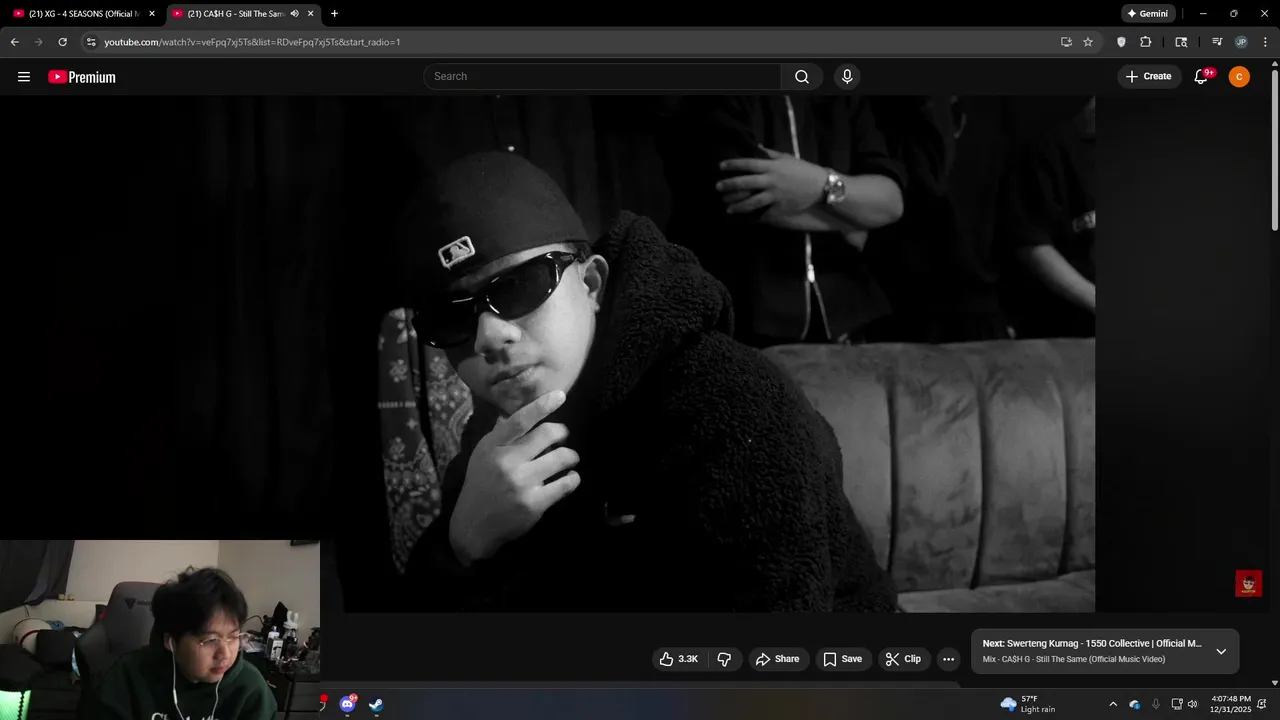Viewport: 1280px width, 720px height.
Task: Open YouTube notifications bell
Action: [1201, 77]
